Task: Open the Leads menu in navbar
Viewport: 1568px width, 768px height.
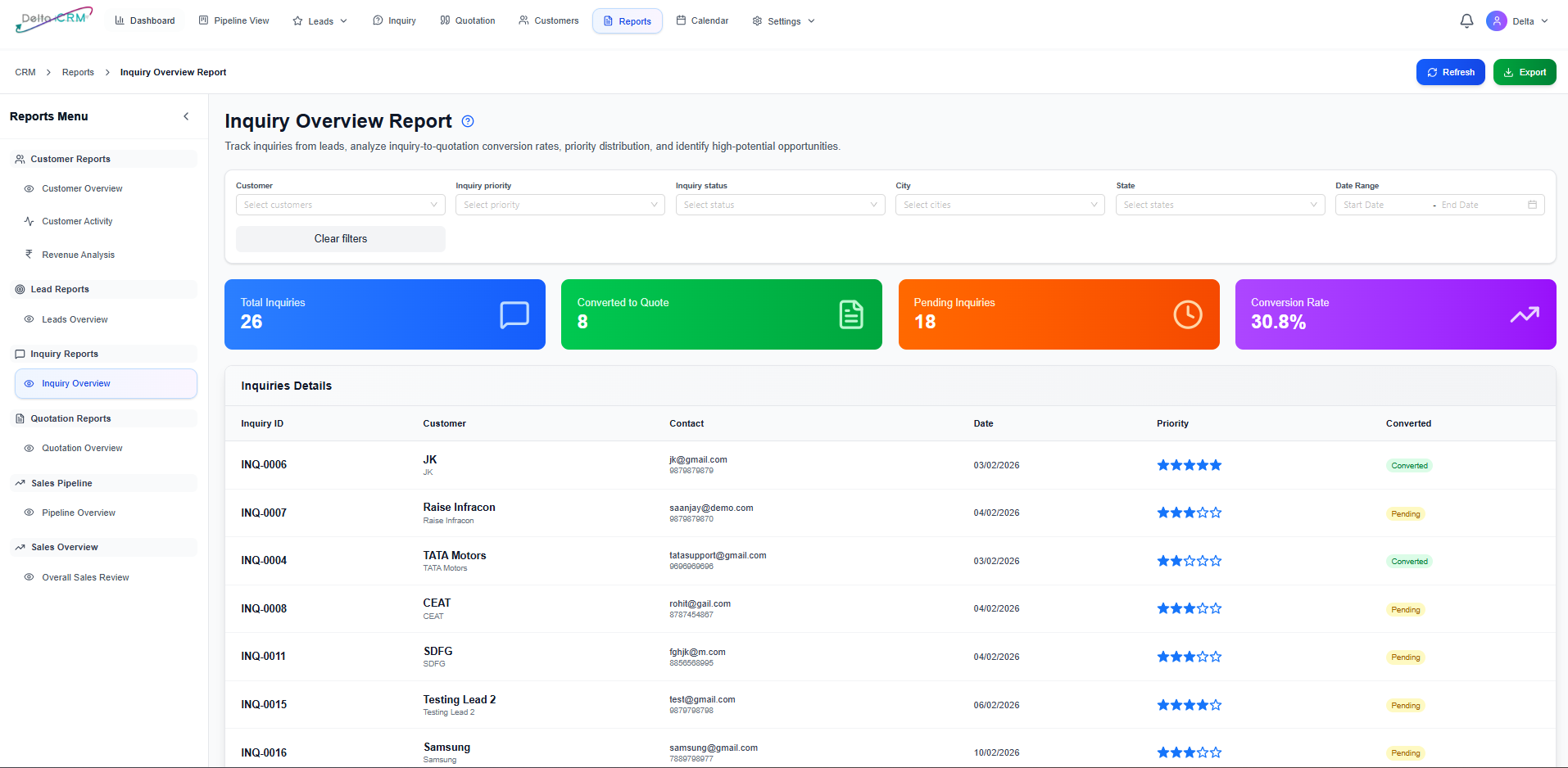Action: [320, 21]
